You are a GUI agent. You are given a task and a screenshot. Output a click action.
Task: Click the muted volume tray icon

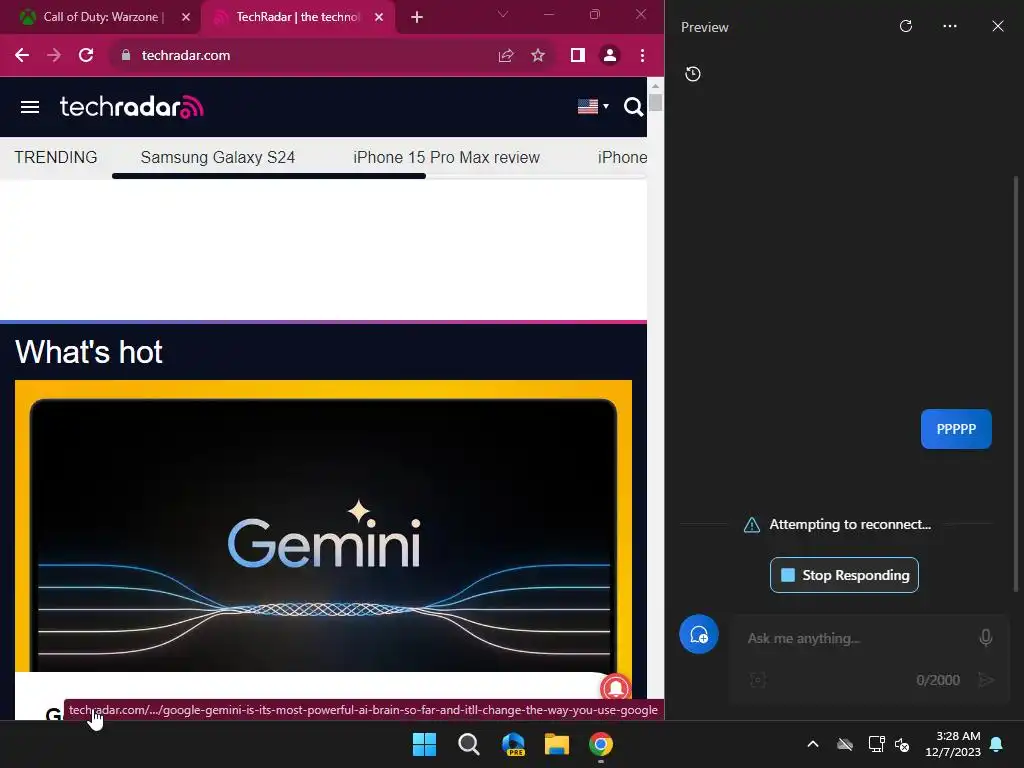tap(903, 744)
